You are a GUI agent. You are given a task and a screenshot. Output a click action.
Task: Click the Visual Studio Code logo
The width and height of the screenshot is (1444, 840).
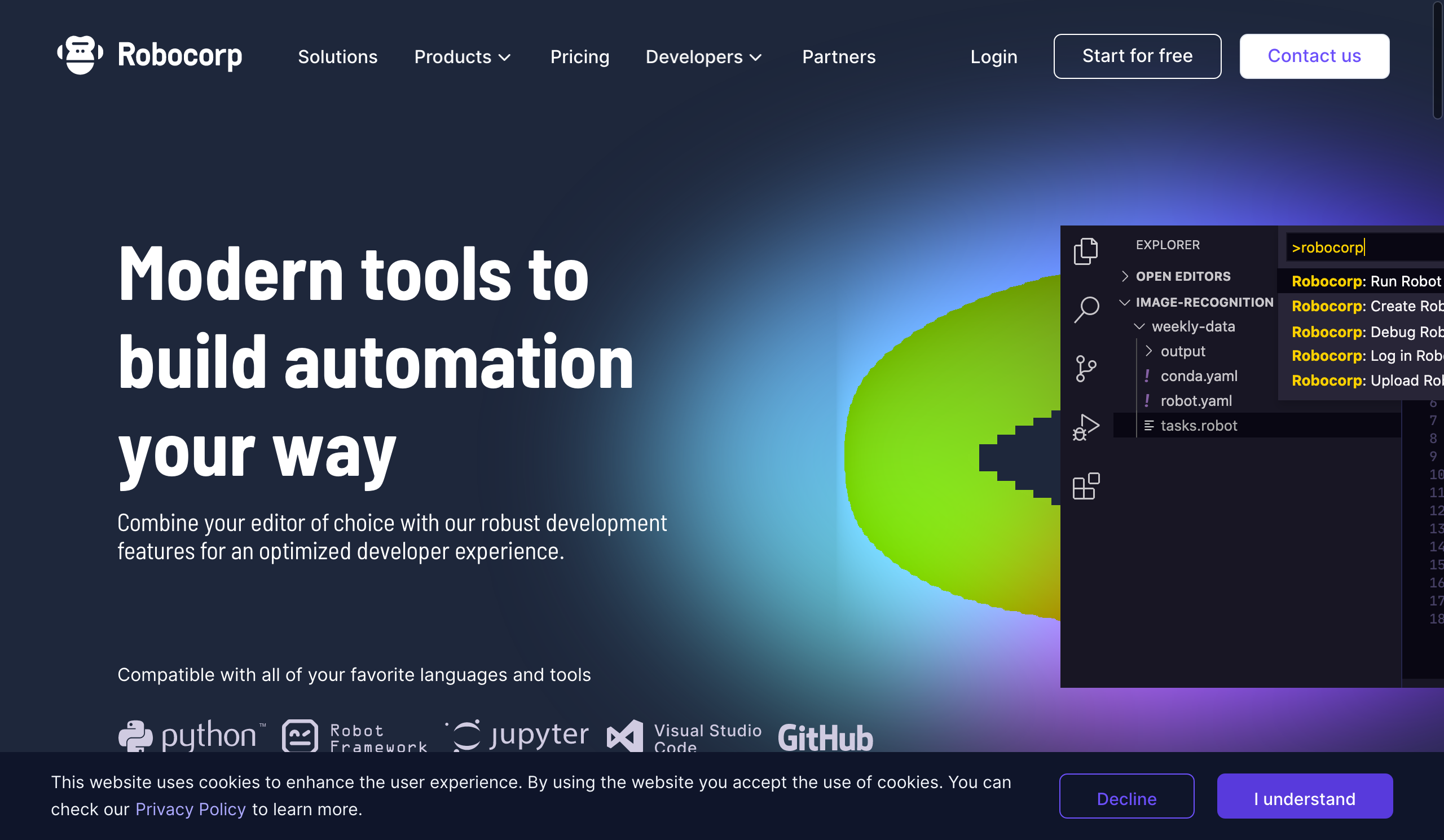tap(684, 736)
